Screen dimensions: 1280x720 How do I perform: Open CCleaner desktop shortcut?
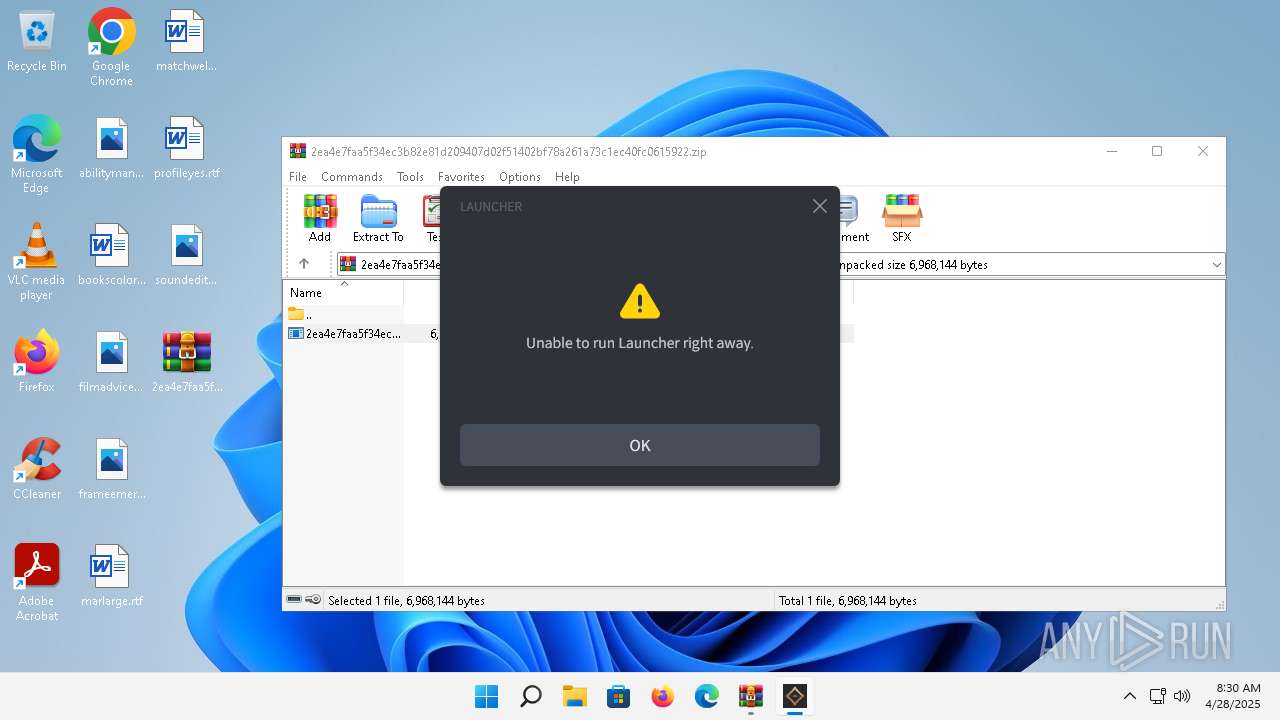tap(37, 469)
